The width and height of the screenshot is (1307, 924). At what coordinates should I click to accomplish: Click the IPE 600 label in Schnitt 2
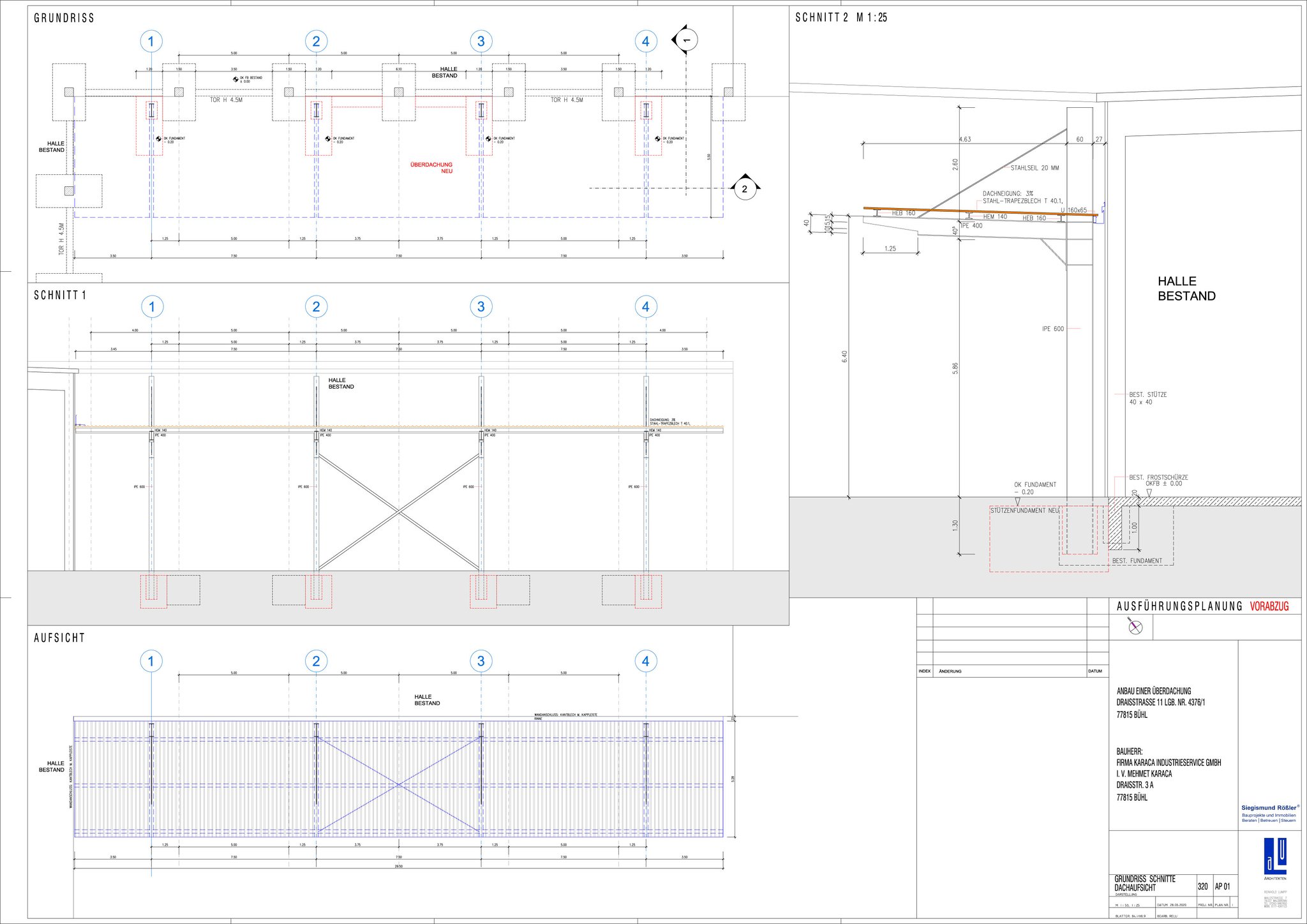click(1052, 329)
